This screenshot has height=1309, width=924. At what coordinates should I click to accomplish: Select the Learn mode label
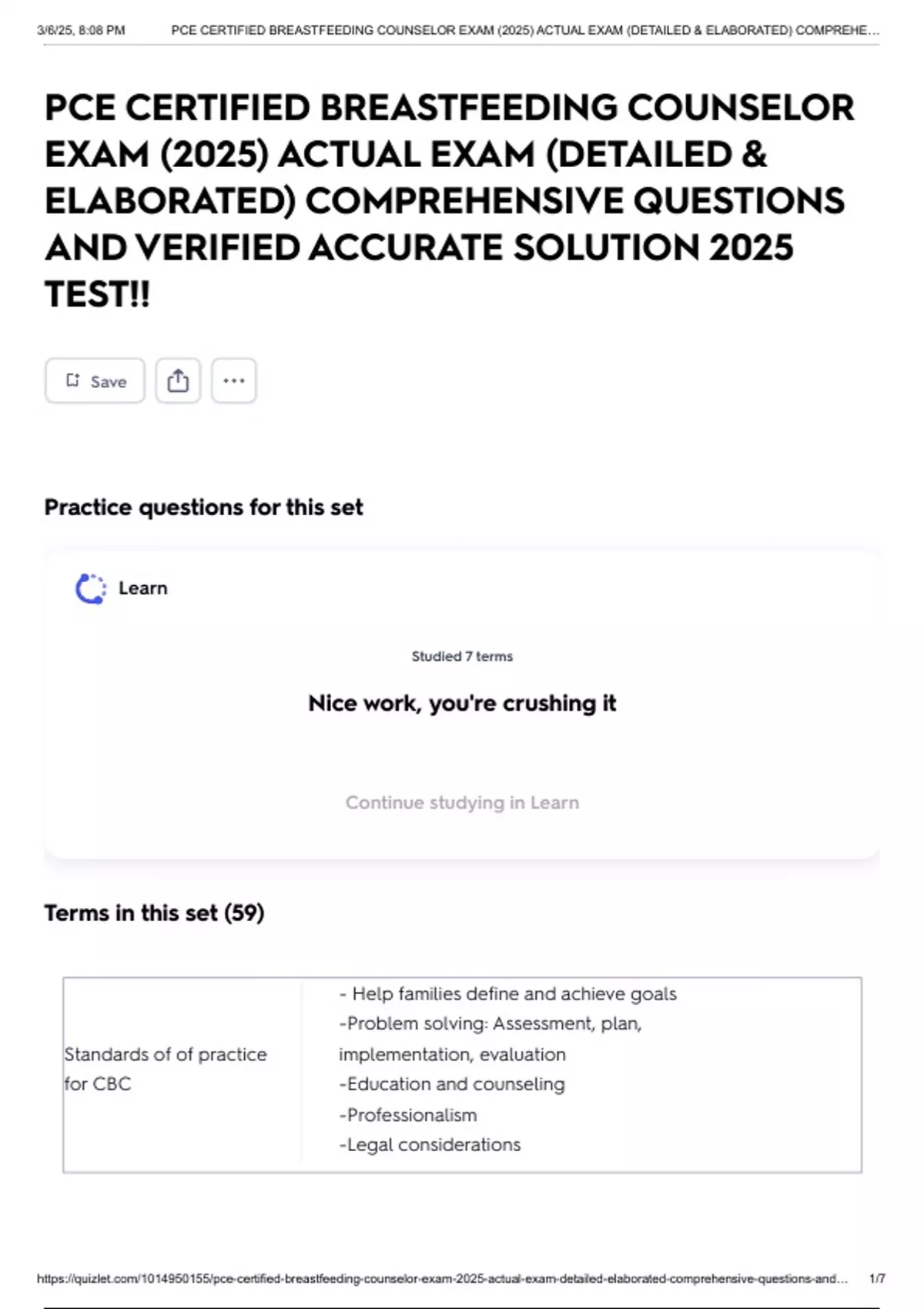click(142, 588)
